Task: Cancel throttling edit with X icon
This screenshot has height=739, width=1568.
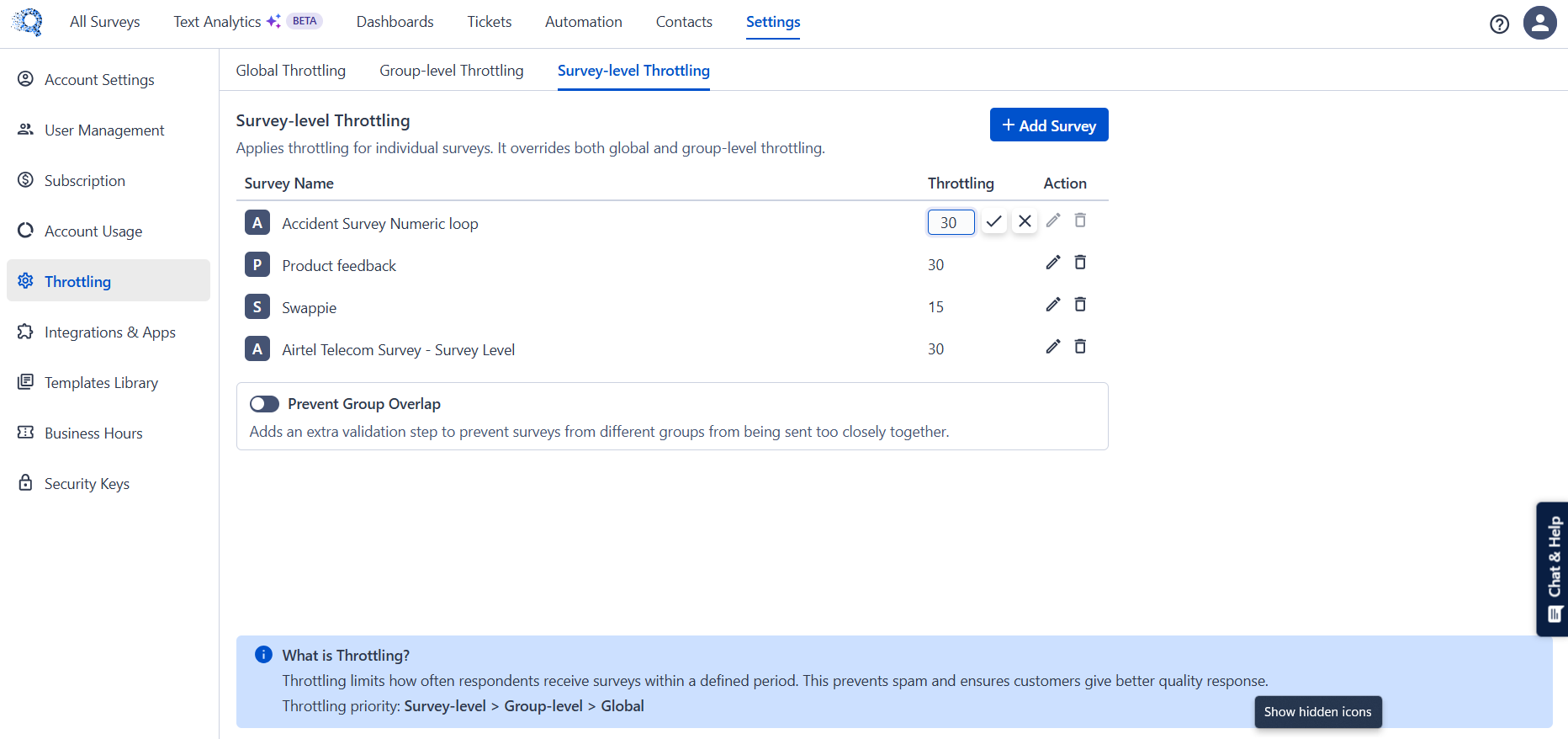Action: point(1025,221)
